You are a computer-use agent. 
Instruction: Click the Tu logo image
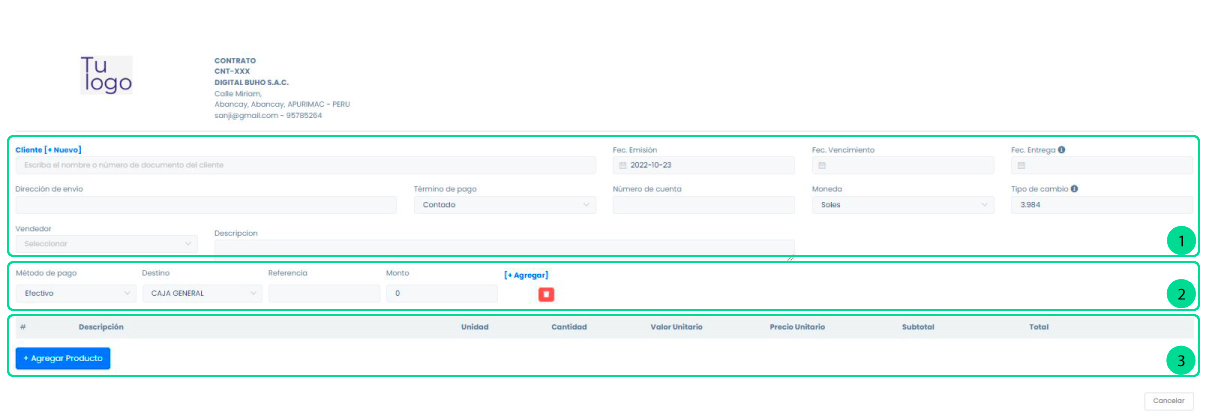tap(106, 75)
